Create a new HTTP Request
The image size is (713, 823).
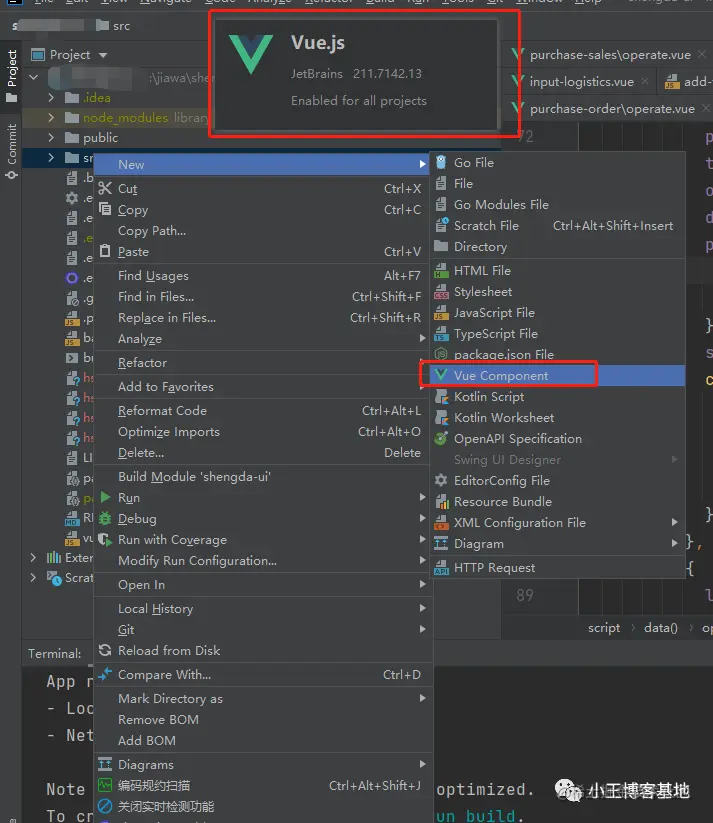click(558, 568)
